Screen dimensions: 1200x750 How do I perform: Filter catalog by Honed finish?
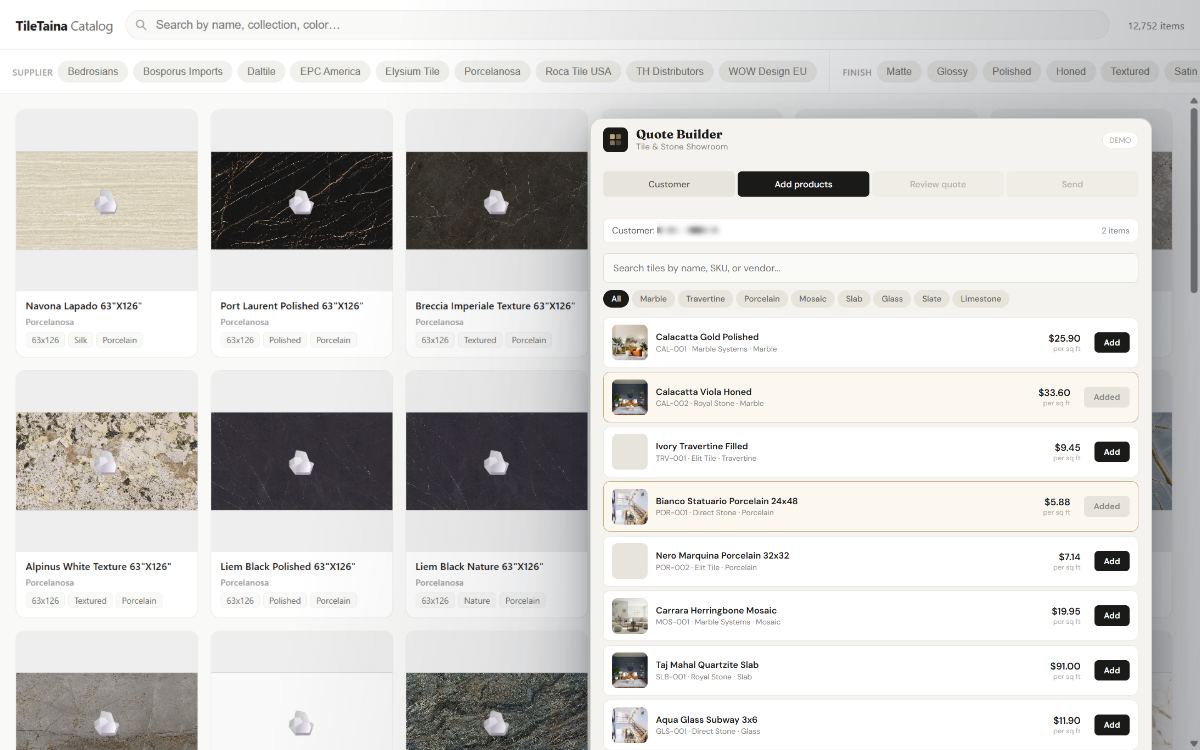coord(1071,72)
